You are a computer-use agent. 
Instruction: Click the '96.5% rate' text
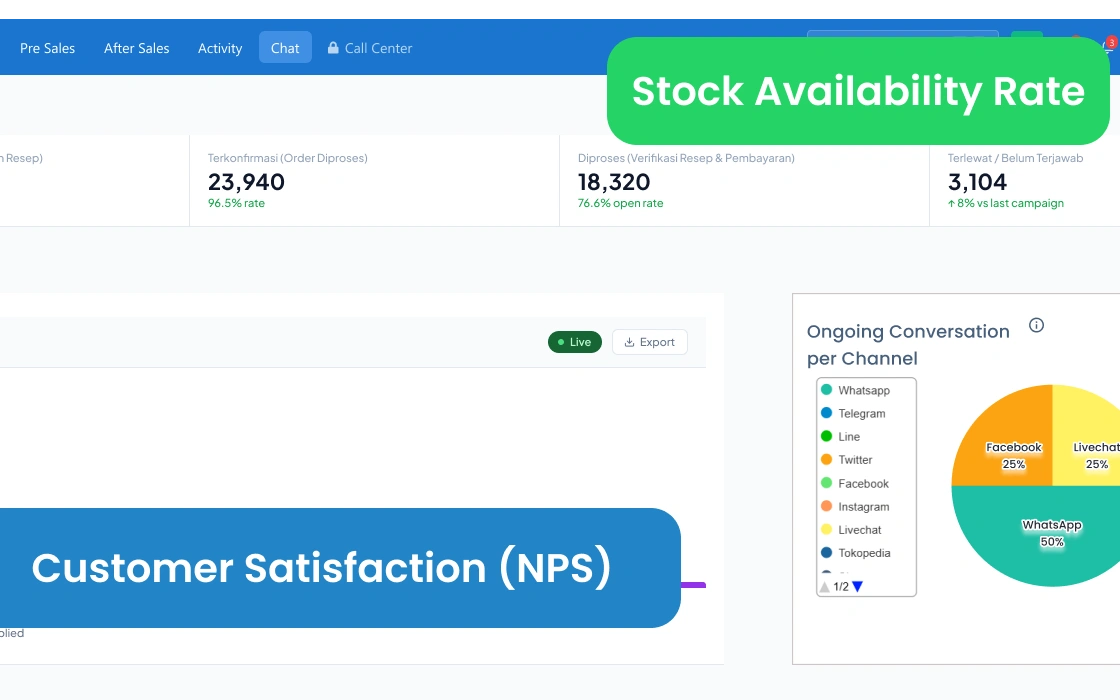[x=236, y=204]
